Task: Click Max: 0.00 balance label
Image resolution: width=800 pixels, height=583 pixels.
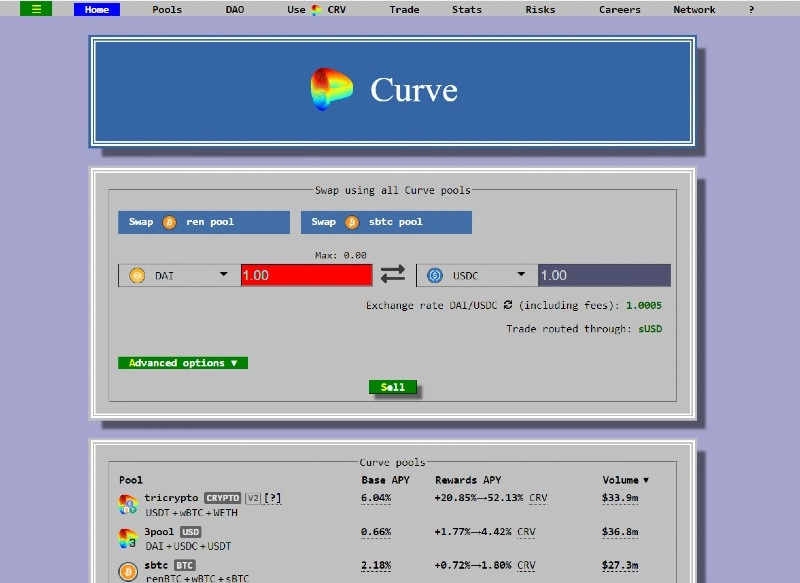Action: point(340,255)
